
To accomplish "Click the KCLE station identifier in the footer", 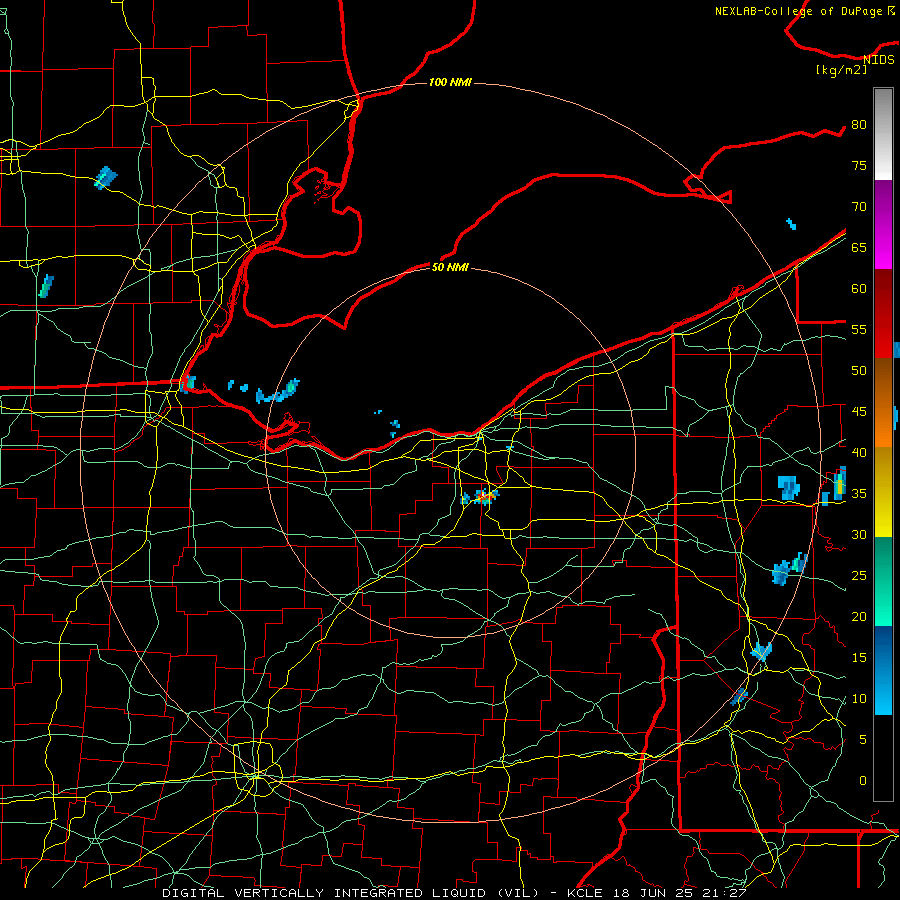I will point(584,893).
